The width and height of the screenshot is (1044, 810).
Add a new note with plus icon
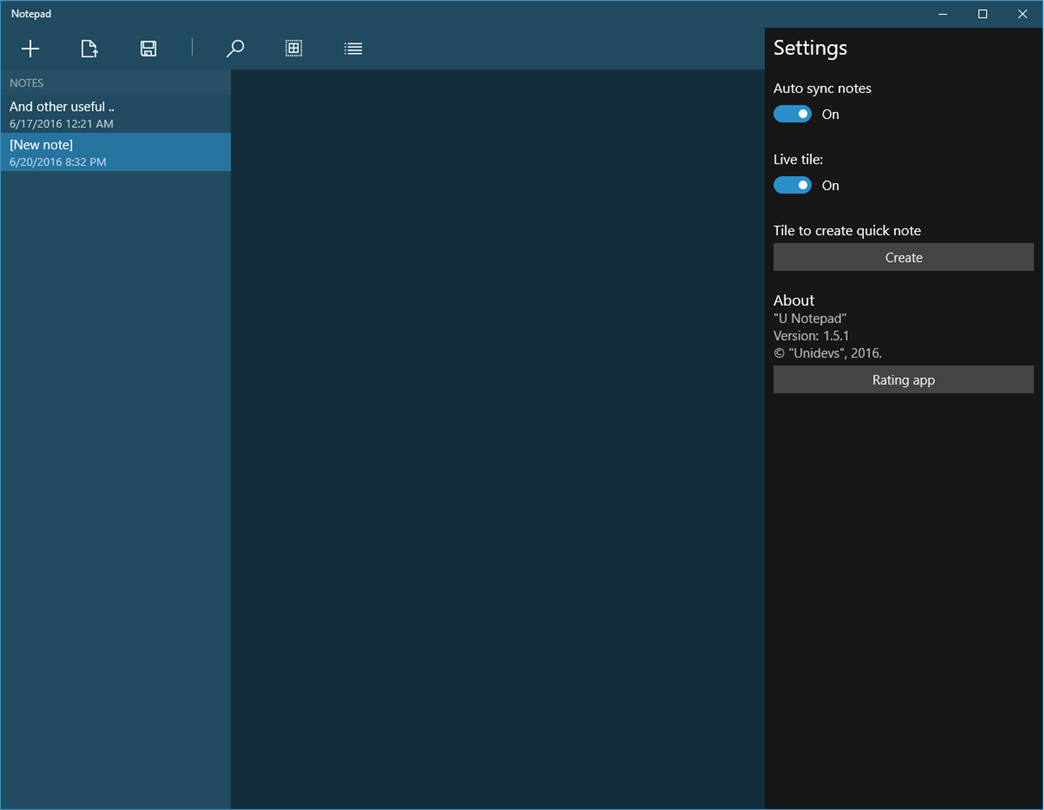pyautogui.click(x=30, y=49)
